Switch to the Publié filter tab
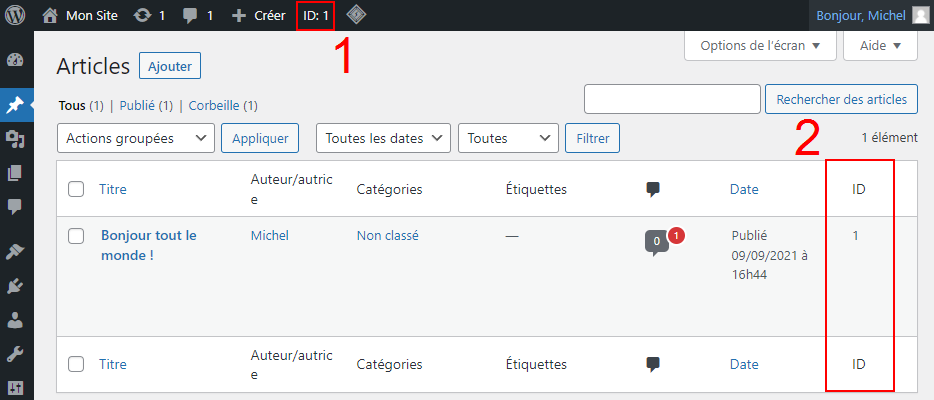 [x=139, y=105]
